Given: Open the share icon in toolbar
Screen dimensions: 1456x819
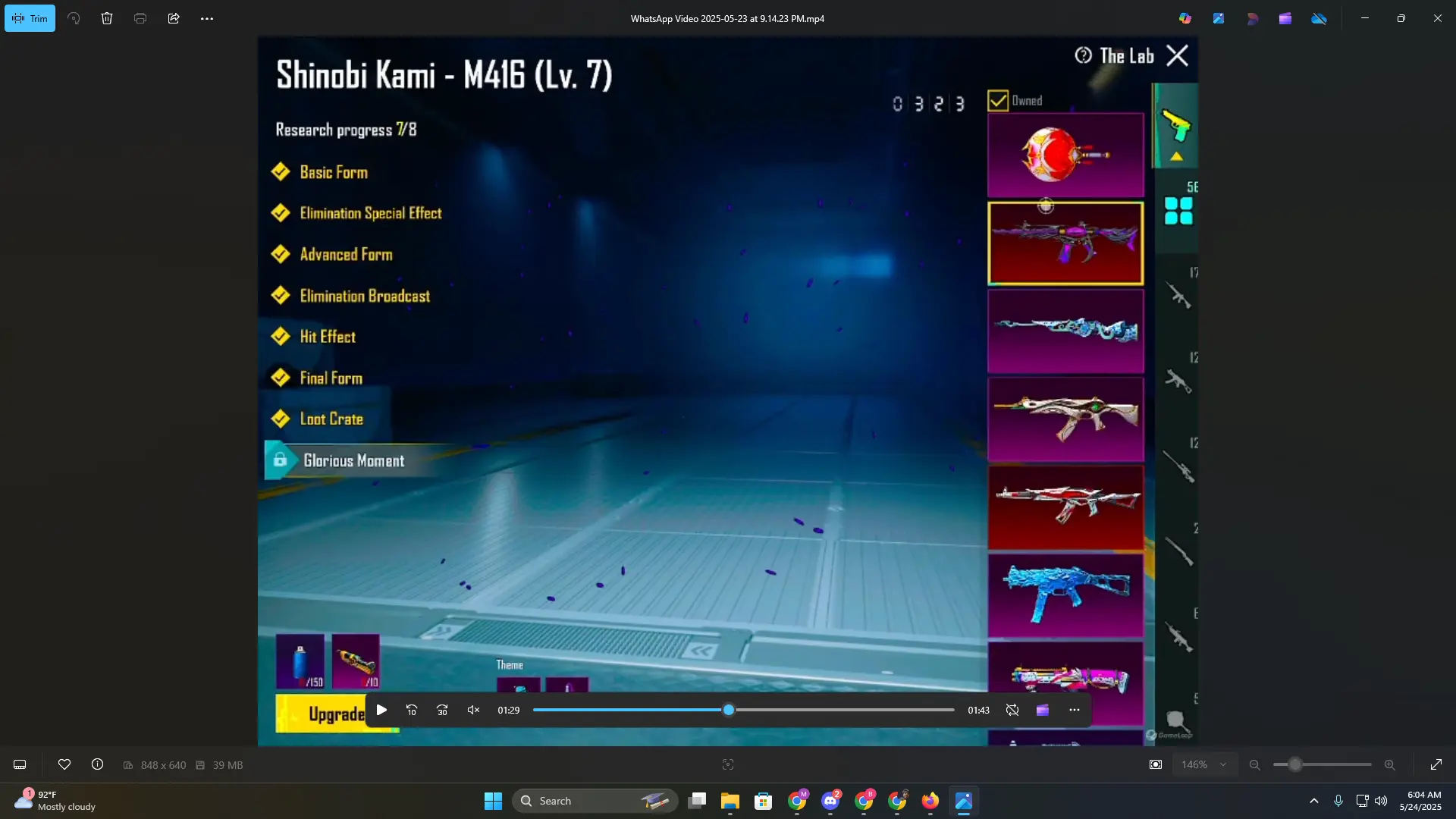Looking at the screenshot, I should 174,18.
